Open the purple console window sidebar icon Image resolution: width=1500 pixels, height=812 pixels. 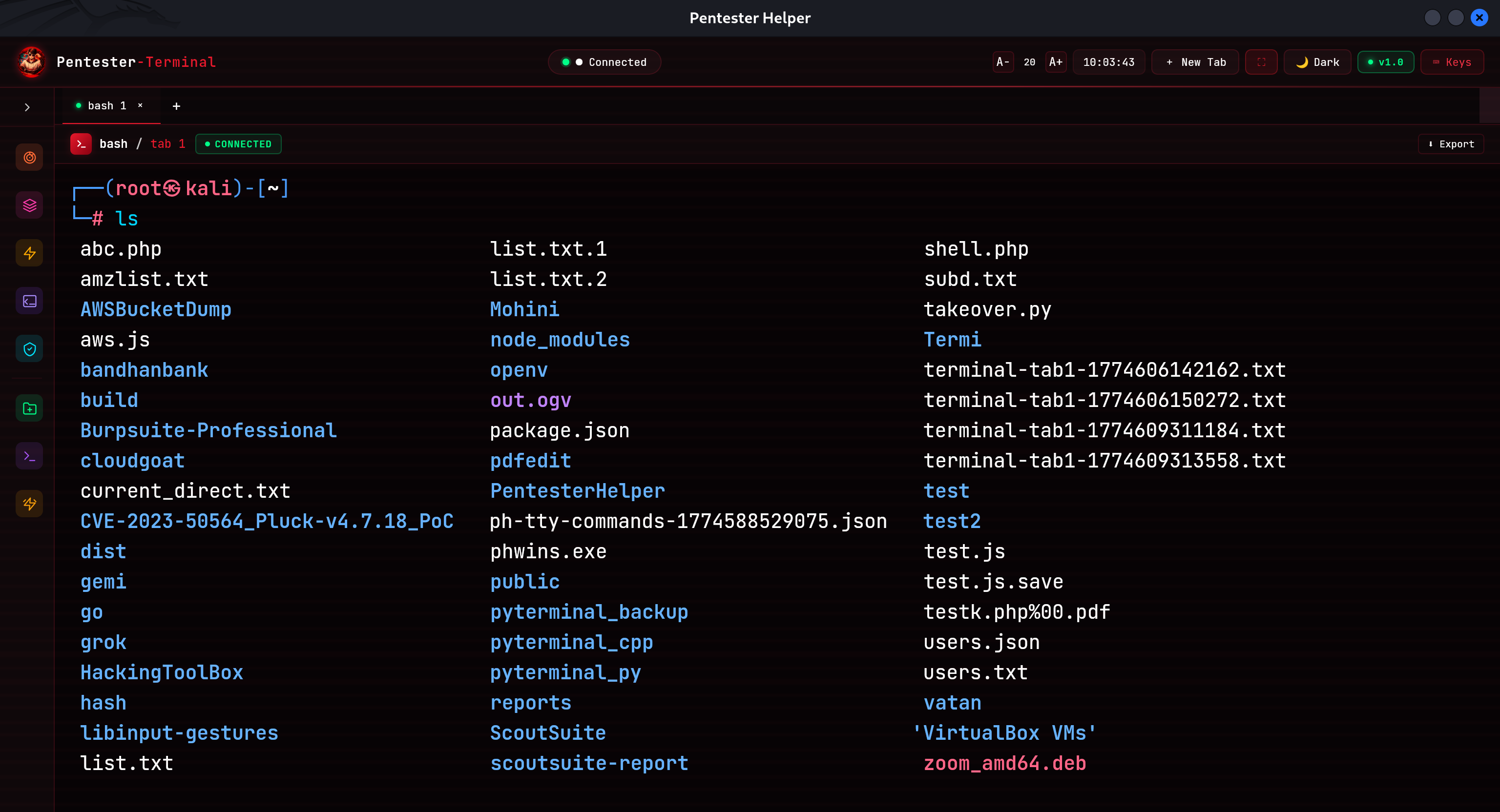[29, 301]
